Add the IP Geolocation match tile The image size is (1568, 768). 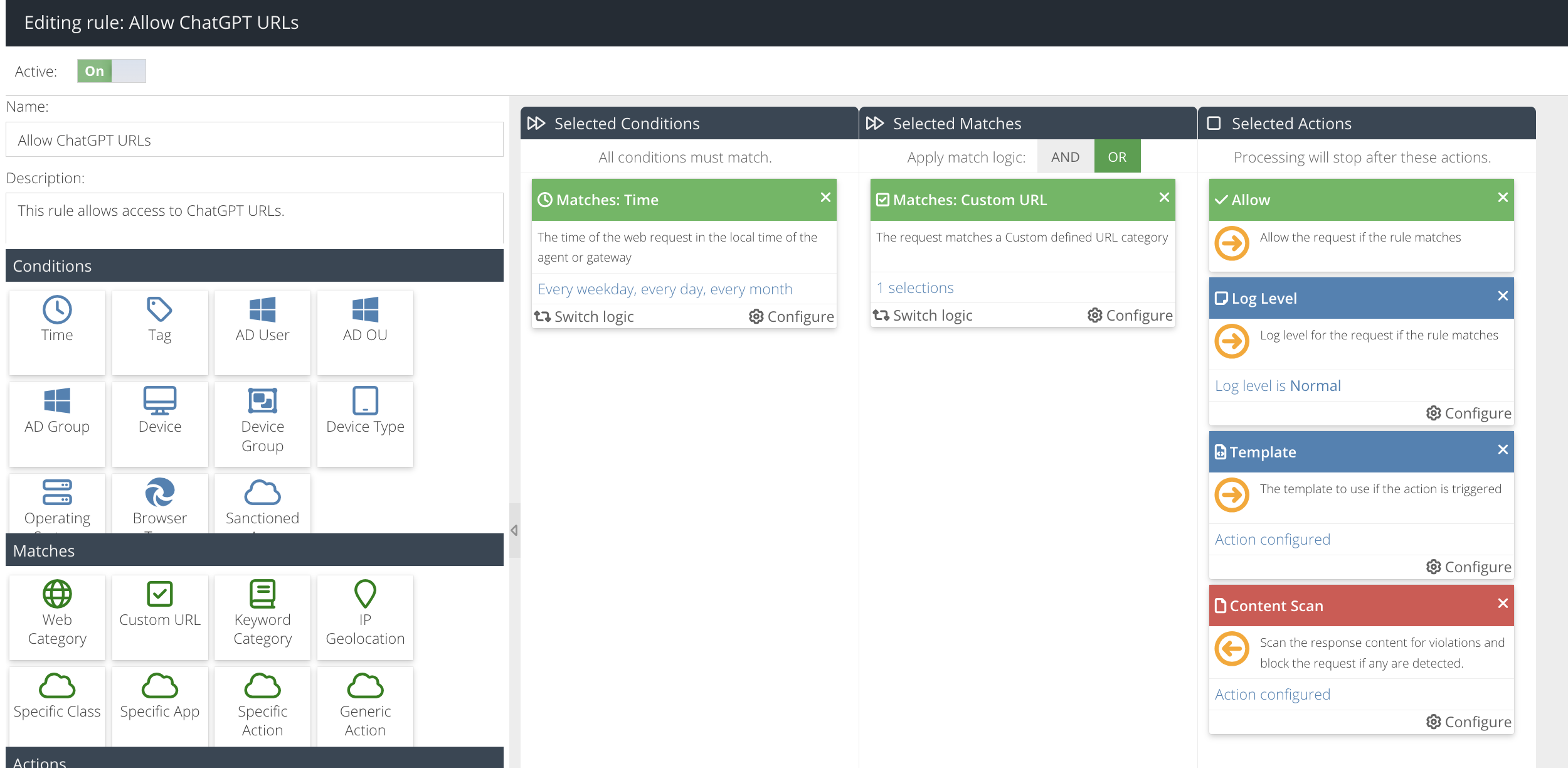click(365, 617)
